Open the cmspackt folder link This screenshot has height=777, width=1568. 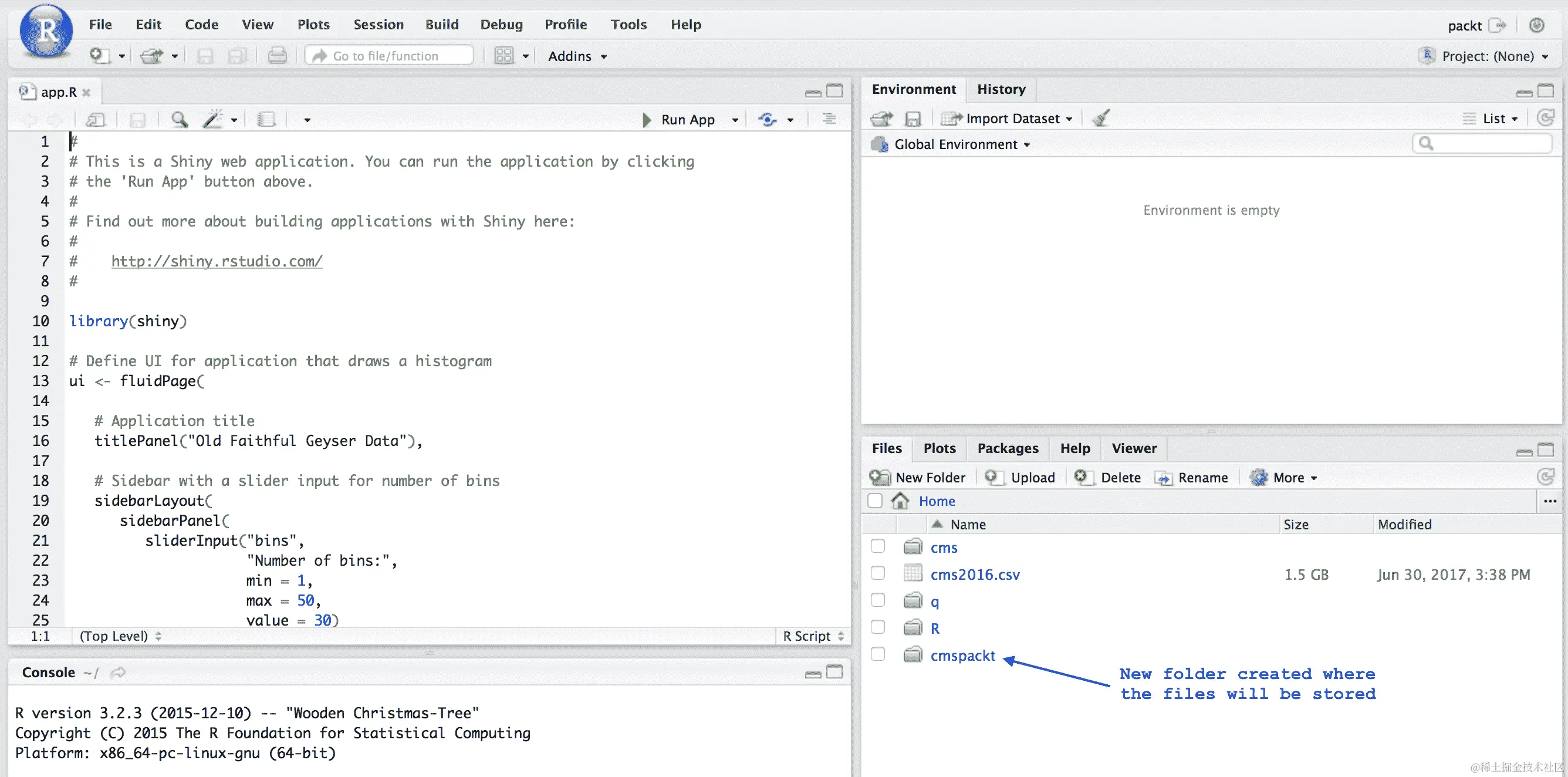[x=962, y=655]
